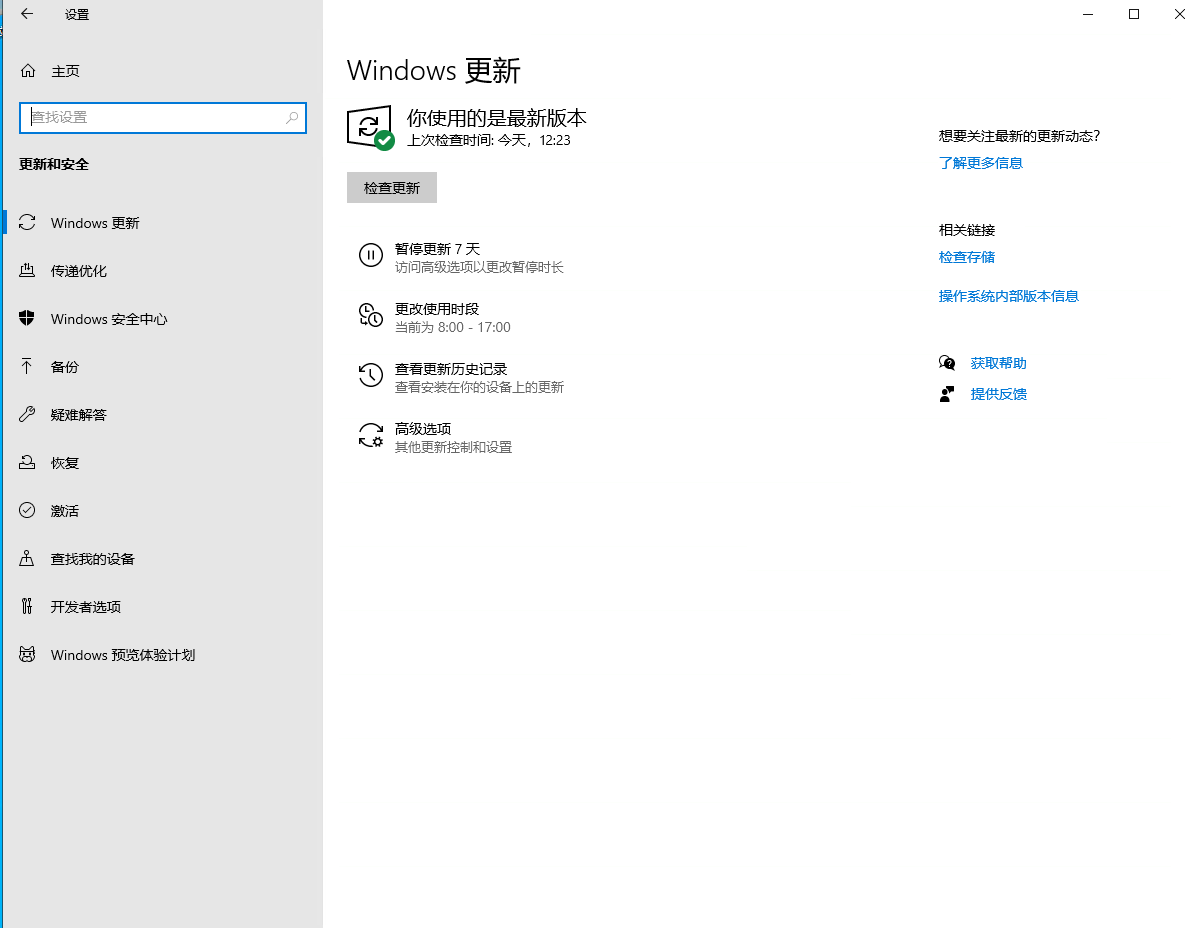
Task: Open 查找我的设备 in the sidebar
Action: [163, 559]
